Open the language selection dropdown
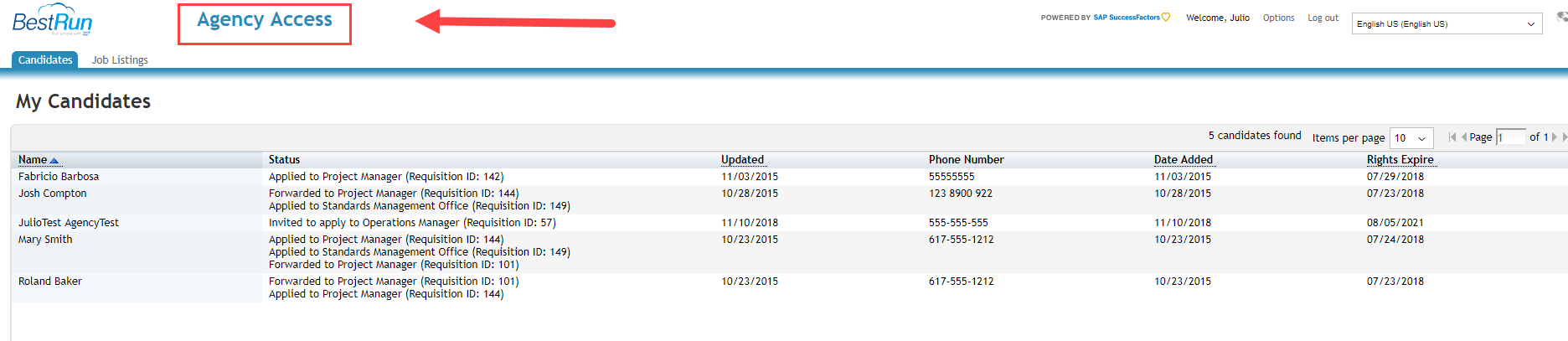 click(x=1447, y=23)
